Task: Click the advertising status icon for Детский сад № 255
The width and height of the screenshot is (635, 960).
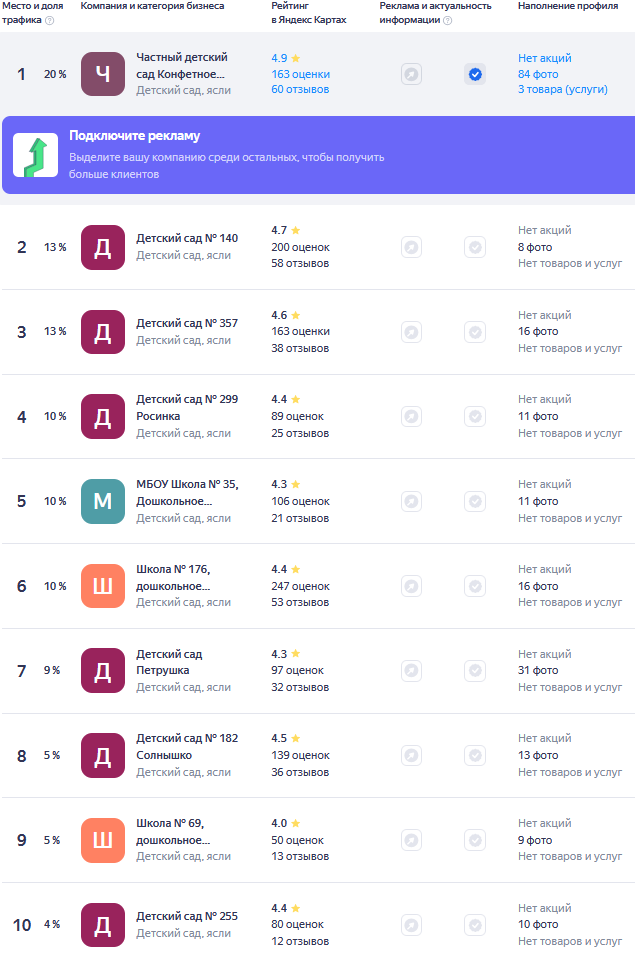Action: coord(411,924)
